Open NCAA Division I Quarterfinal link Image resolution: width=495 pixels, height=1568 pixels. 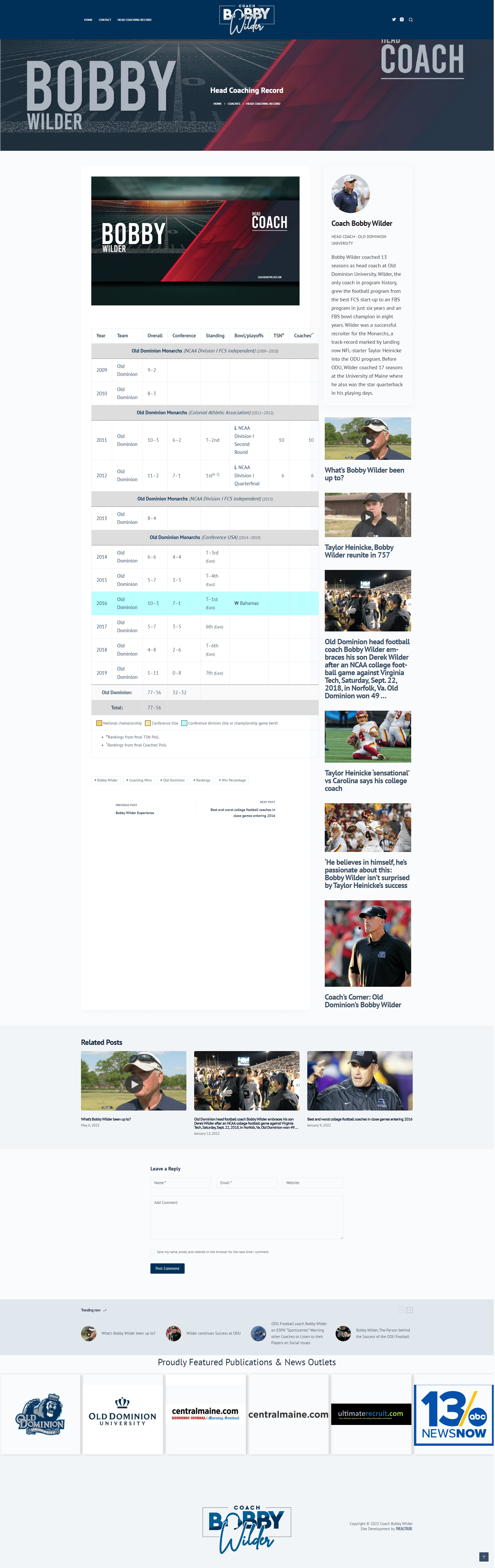point(247,475)
